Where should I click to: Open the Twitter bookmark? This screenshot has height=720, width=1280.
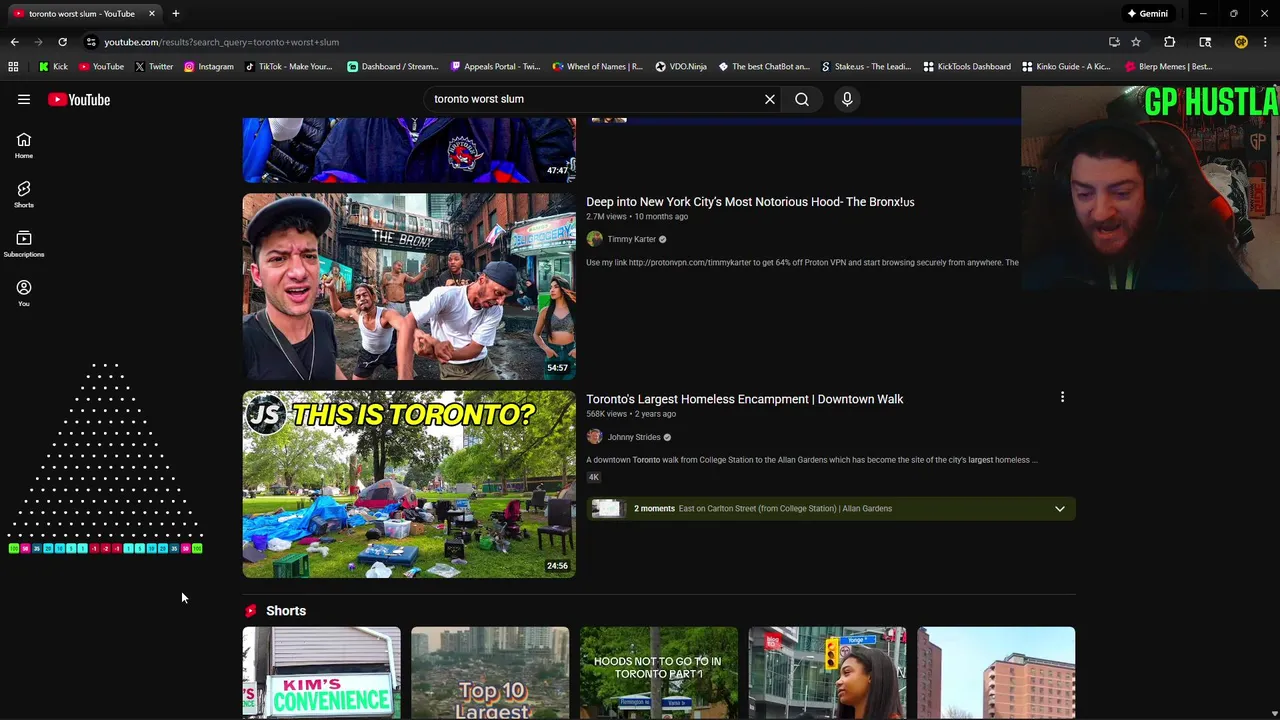153,67
